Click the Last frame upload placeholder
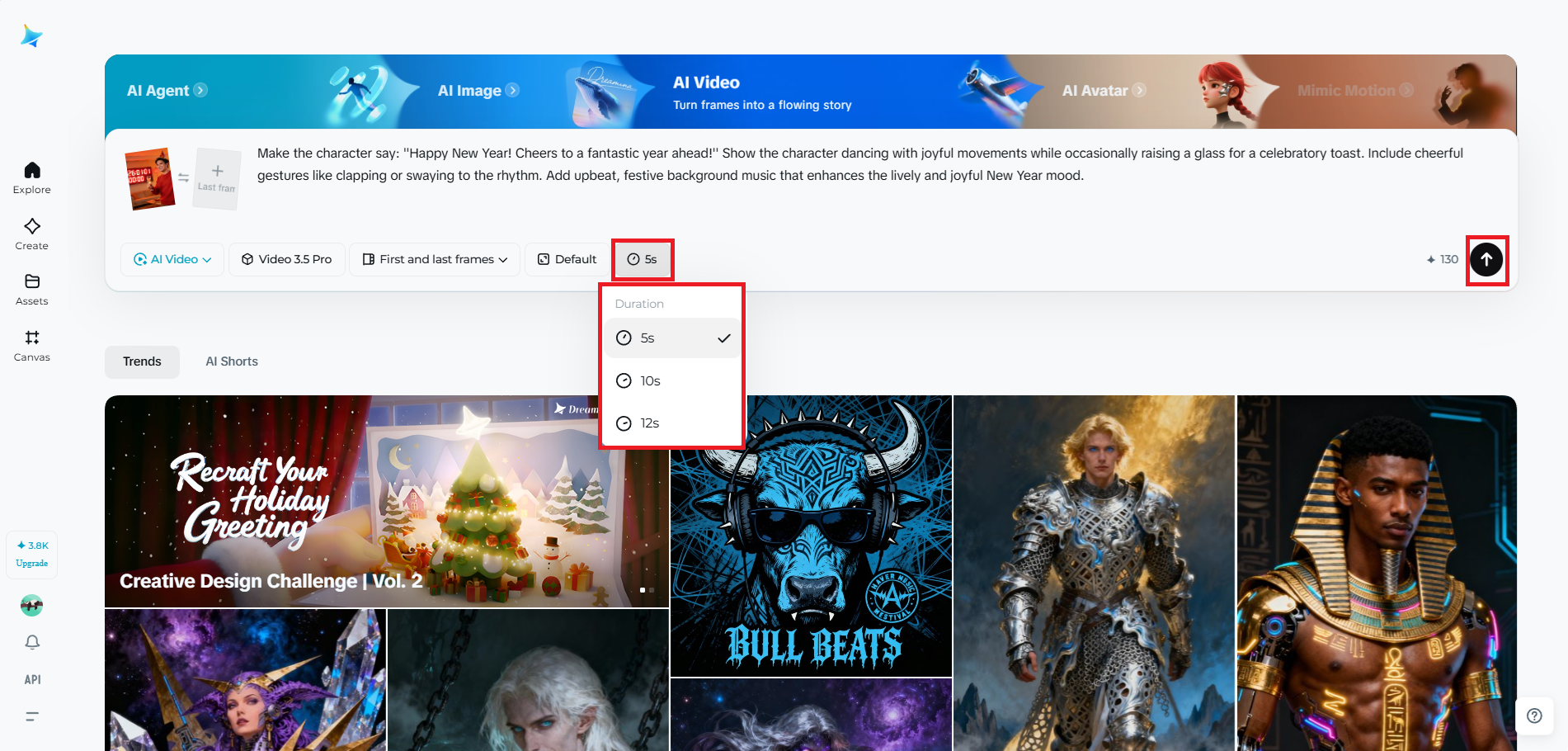1568x751 pixels. coord(216,178)
